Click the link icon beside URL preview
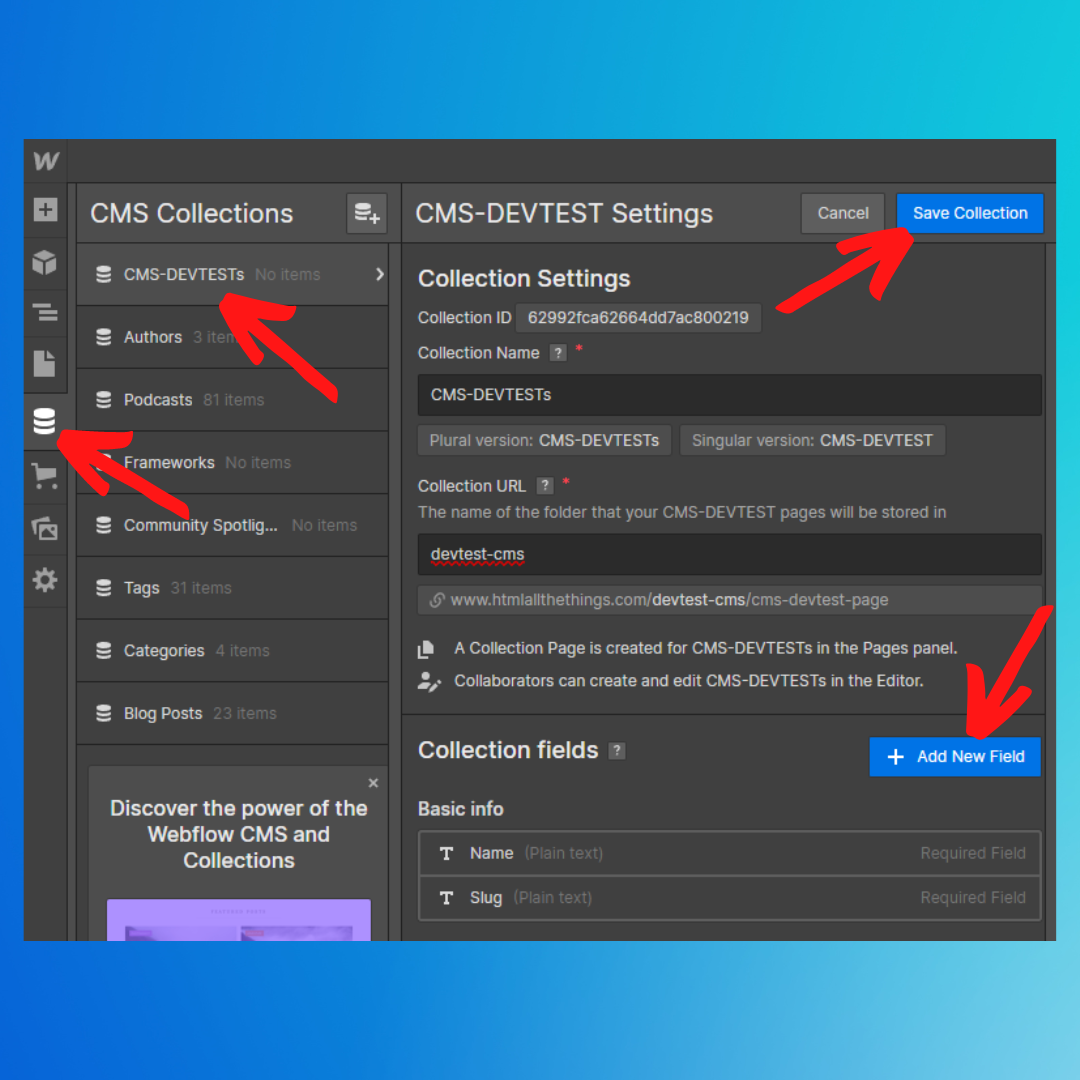1080x1080 pixels. 437,600
